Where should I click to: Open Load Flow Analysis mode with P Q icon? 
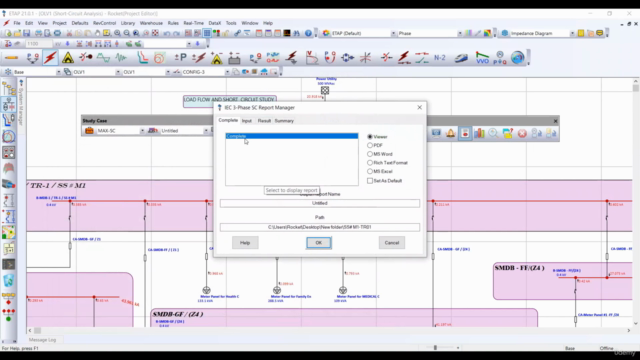click(33, 58)
